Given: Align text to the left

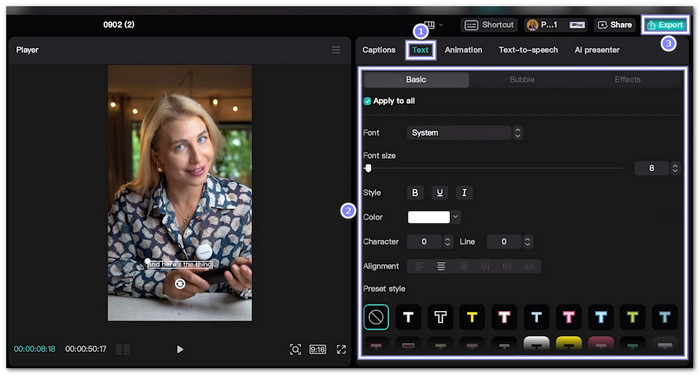Looking at the screenshot, I should point(419,267).
